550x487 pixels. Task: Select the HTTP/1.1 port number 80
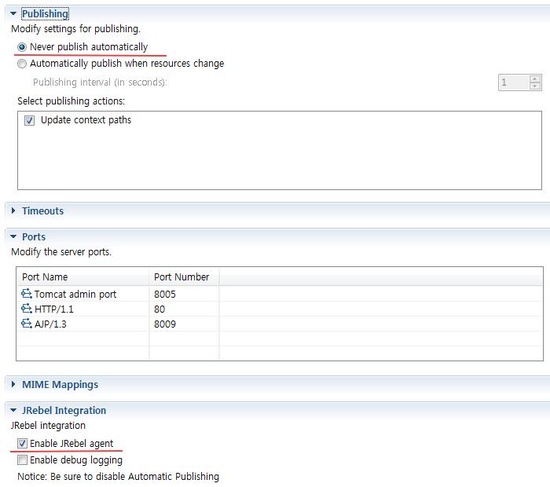point(159,309)
